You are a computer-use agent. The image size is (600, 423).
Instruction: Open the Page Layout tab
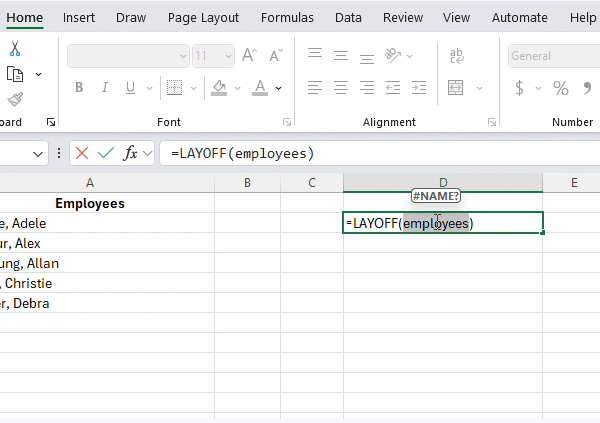[x=203, y=18]
